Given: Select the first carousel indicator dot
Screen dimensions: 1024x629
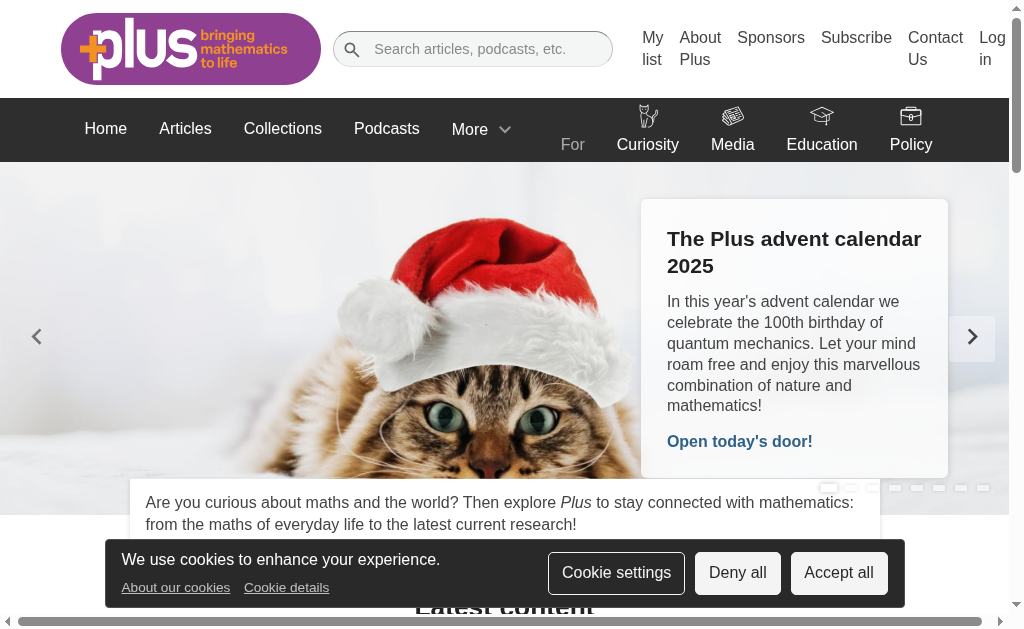Looking at the screenshot, I should 829,488.
